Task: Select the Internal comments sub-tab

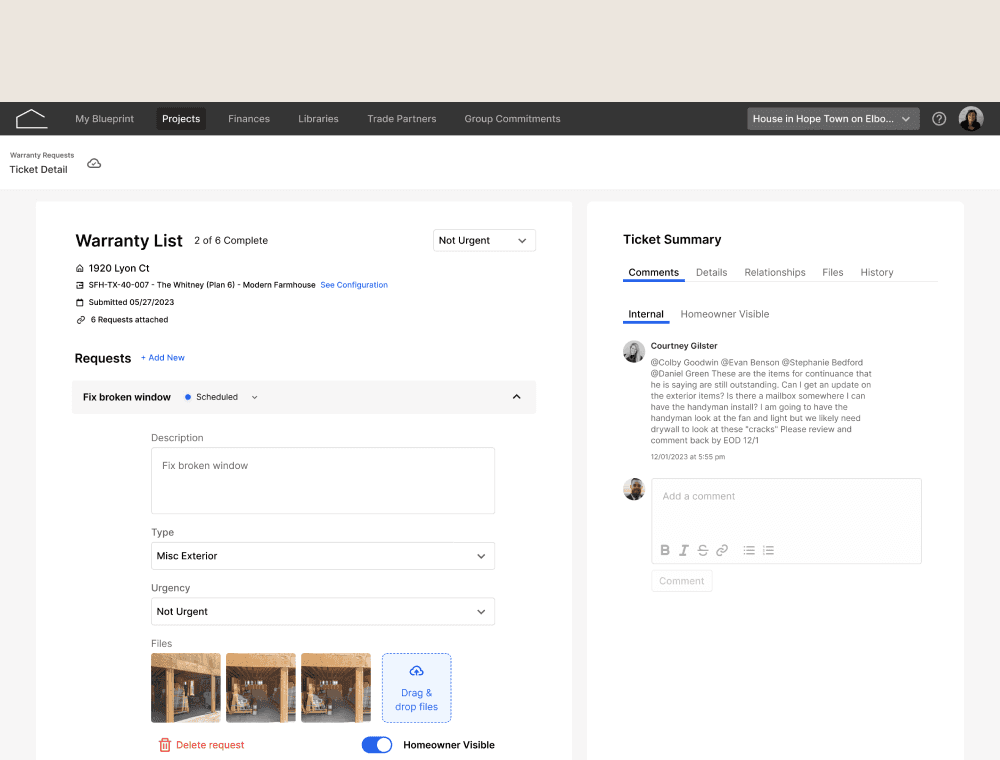Action: pyautogui.click(x=646, y=314)
